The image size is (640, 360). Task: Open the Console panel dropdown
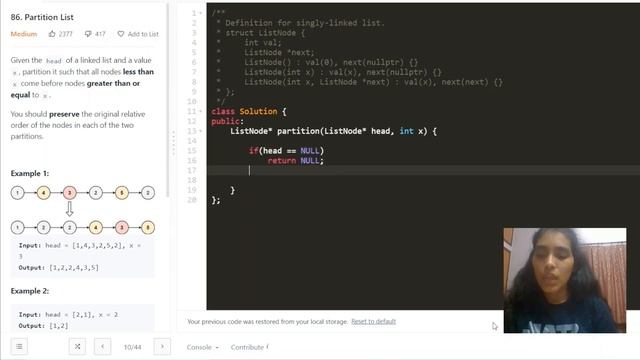point(202,347)
